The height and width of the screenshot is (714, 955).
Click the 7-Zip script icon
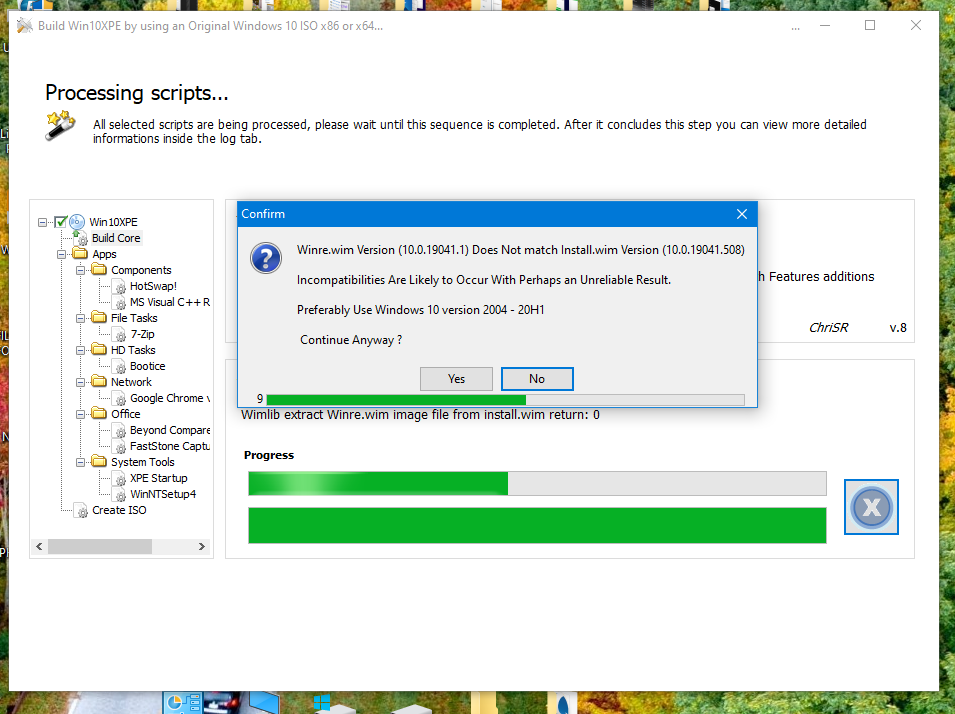[x=120, y=334]
